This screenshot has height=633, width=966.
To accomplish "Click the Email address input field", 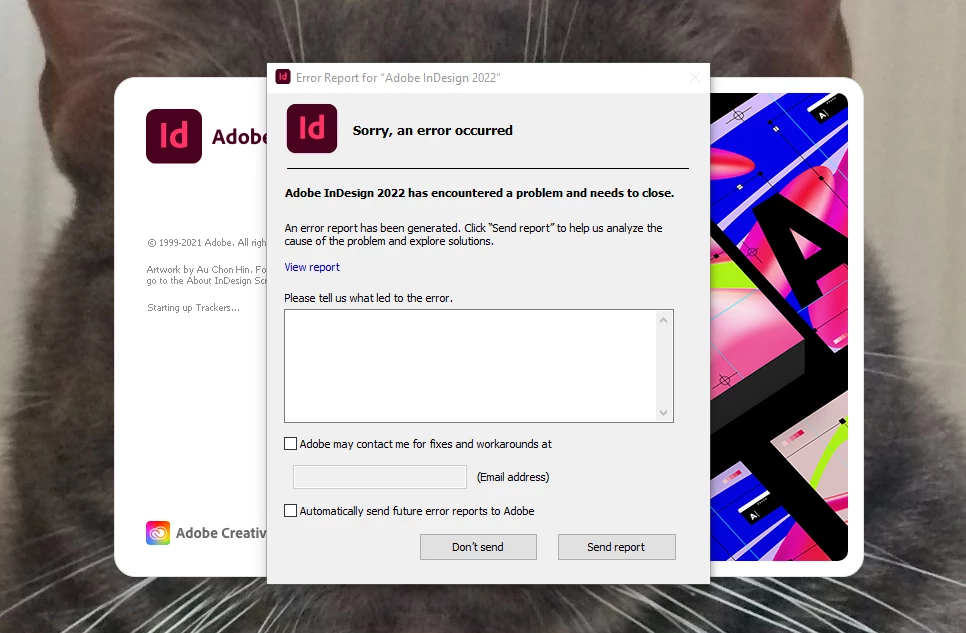I will [x=380, y=477].
